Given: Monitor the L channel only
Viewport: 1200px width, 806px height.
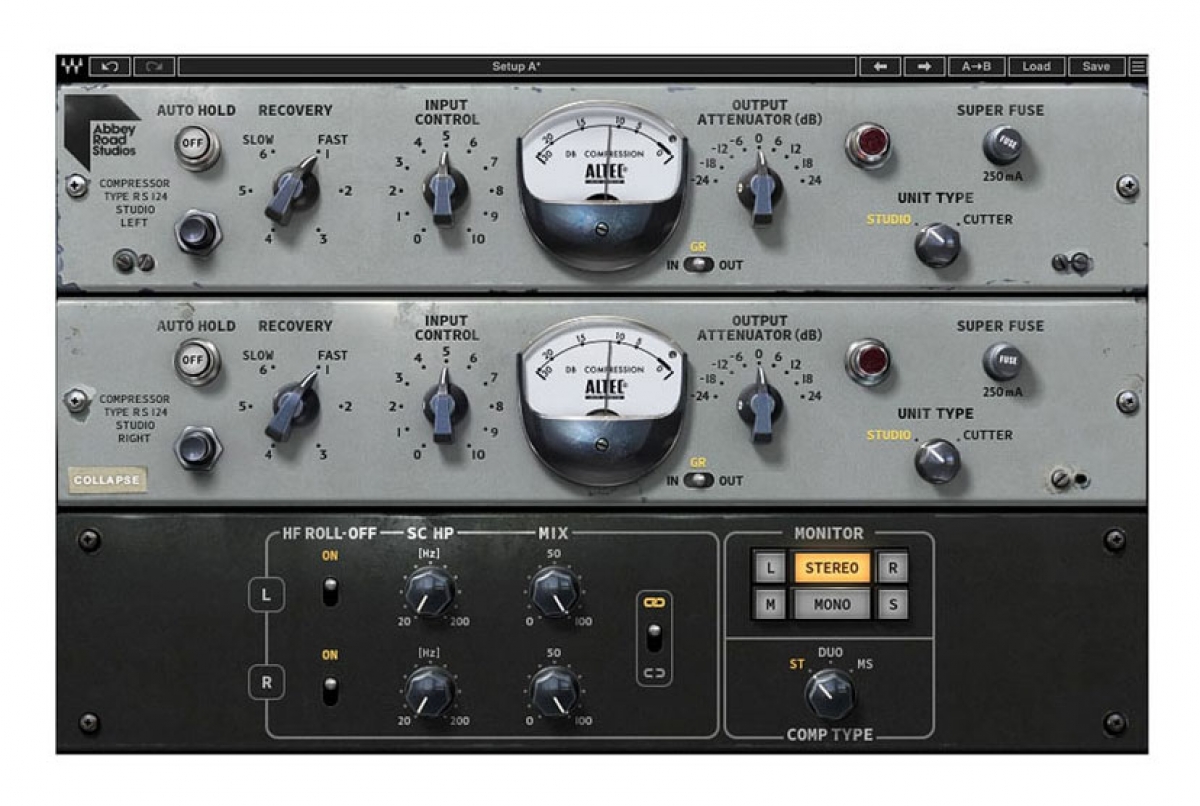Looking at the screenshot, I should 769,568.
